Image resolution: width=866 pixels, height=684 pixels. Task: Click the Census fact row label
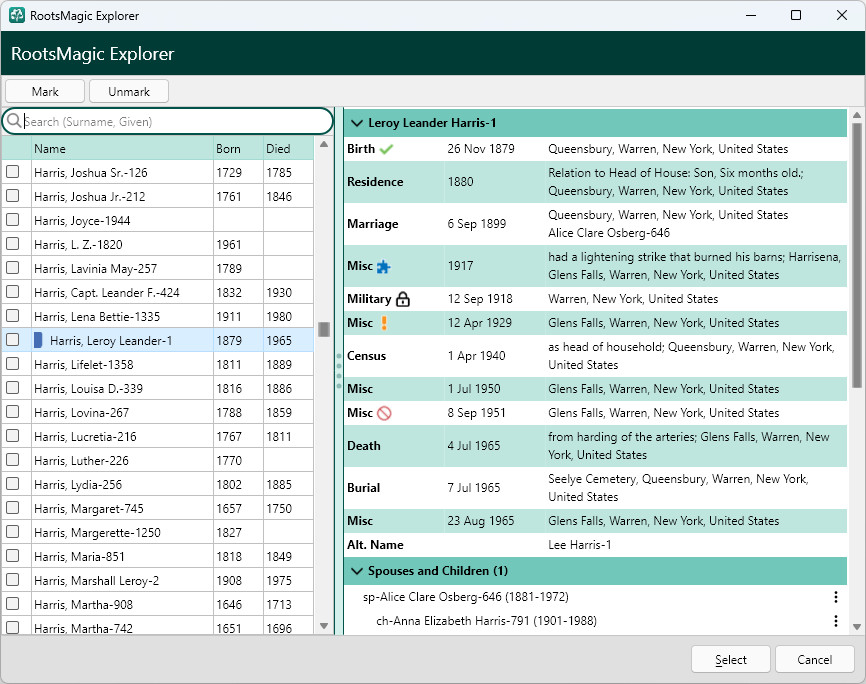[x=366, y=356]
